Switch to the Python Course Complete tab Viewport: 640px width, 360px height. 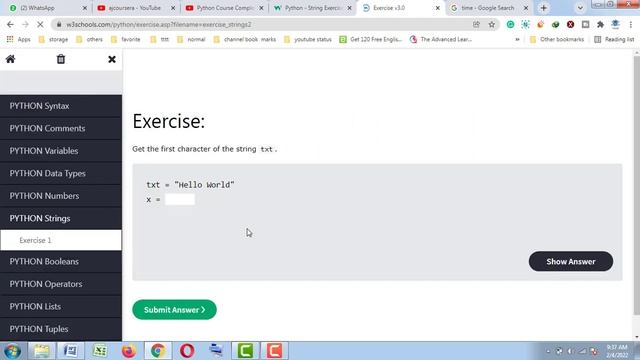click(223, 8)
